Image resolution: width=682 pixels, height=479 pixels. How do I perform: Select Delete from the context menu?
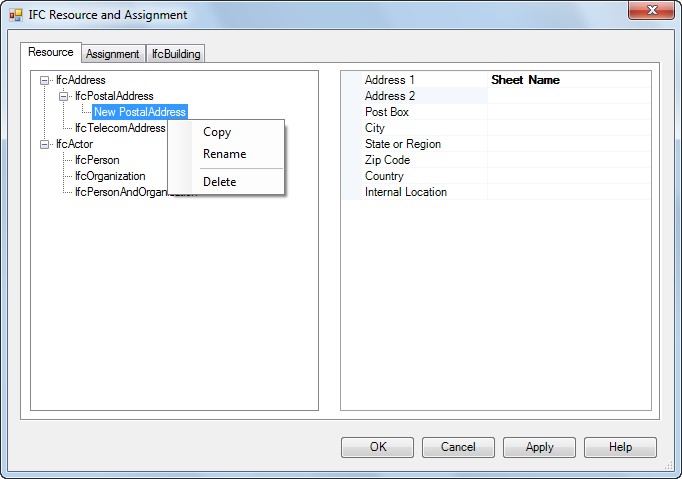(x=220, y=182)
